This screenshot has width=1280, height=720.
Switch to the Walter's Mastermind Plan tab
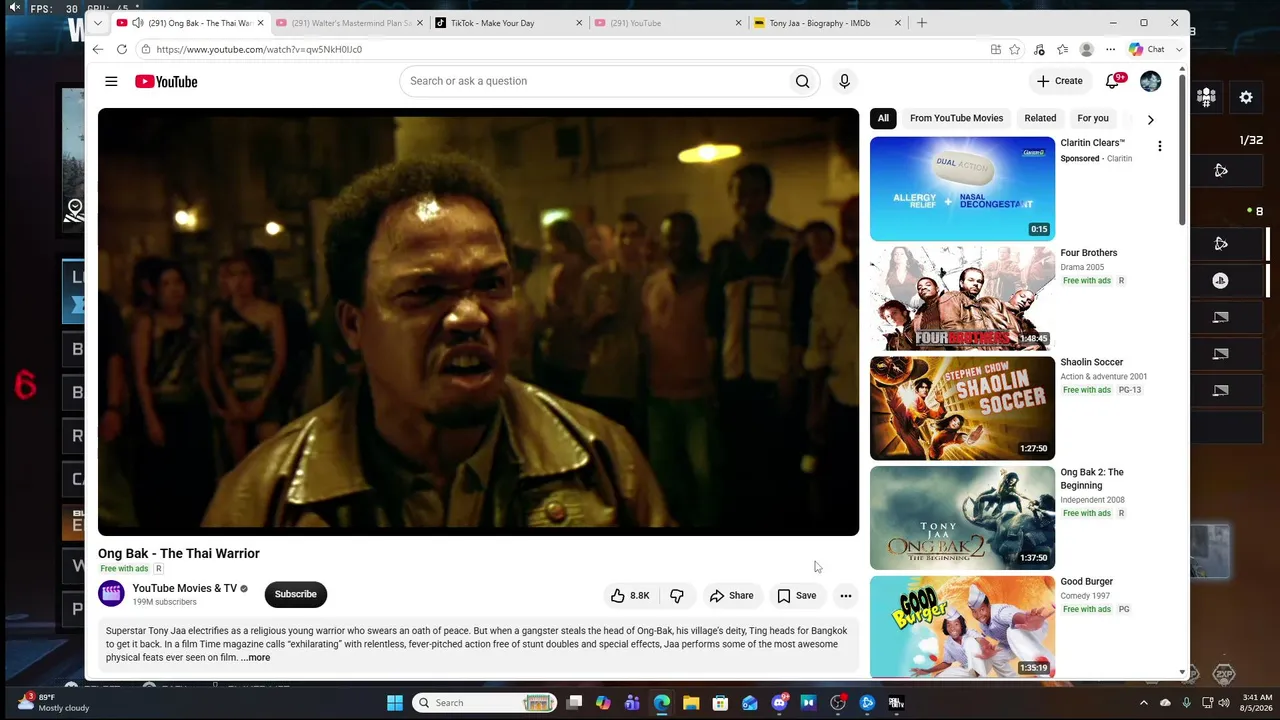349,23
